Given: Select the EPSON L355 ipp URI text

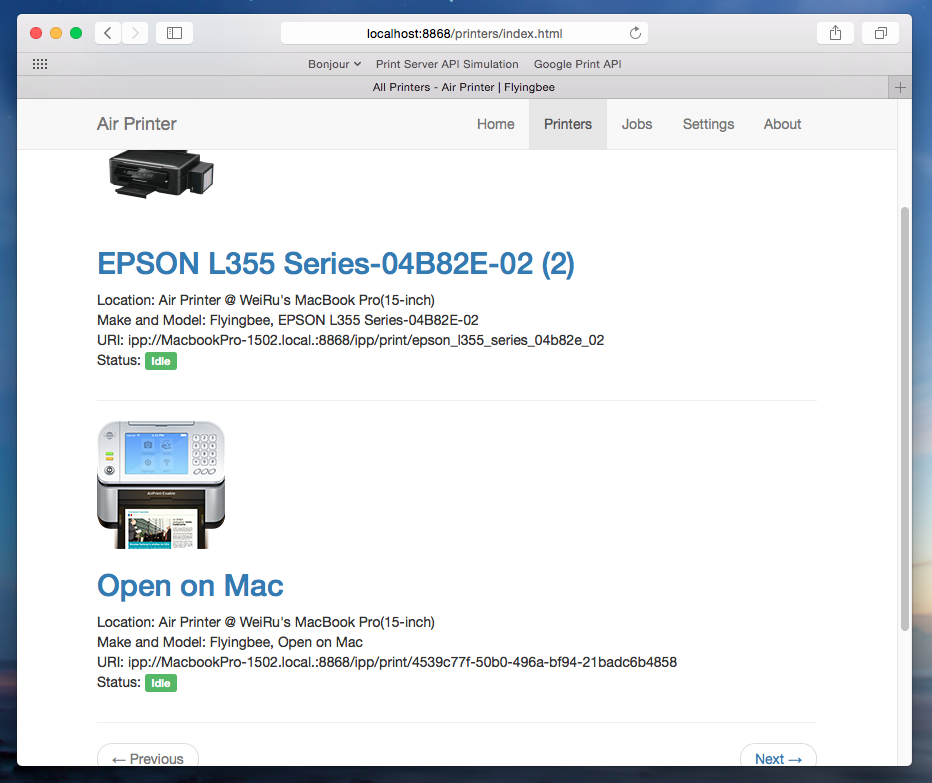Looking at the screenshot, I should [x=366, y=340].
